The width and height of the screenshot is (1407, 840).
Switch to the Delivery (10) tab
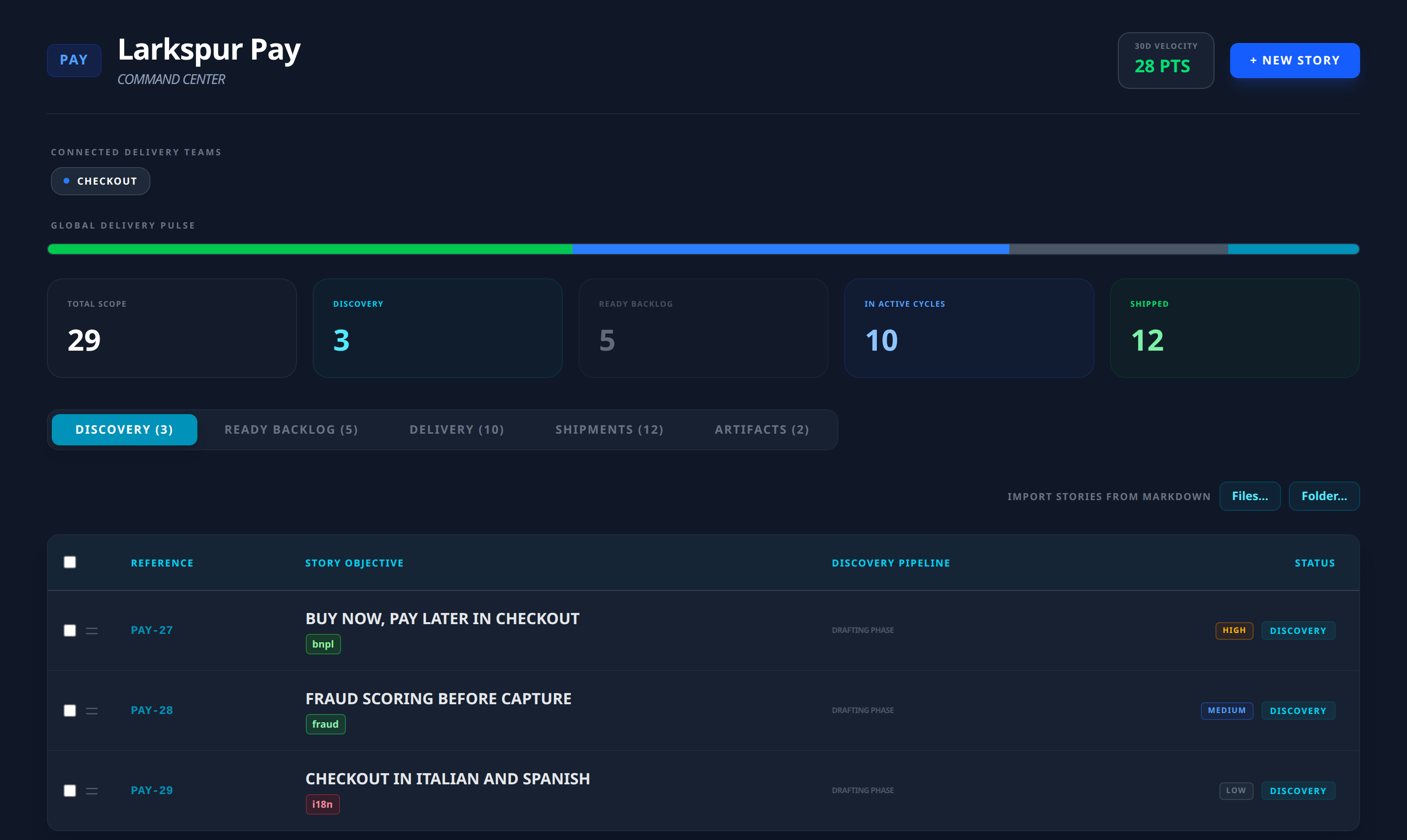point(457,430)
